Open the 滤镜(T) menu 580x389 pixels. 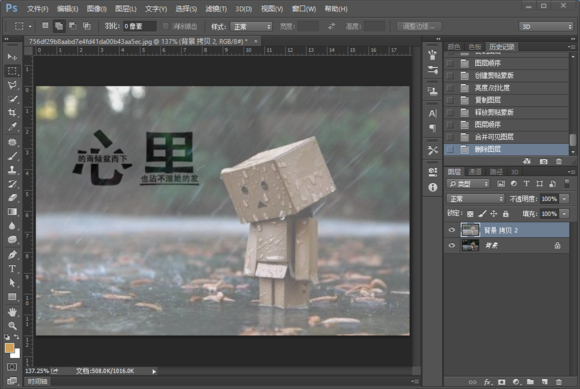(216, 9)
